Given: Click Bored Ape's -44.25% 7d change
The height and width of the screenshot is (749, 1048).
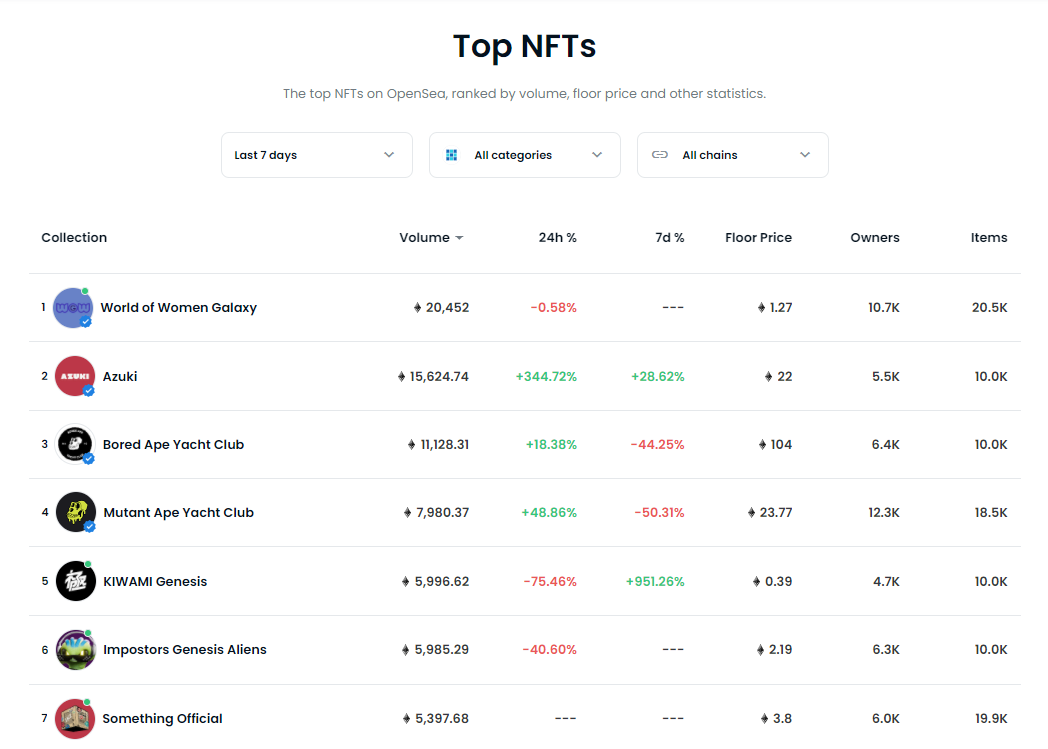Looking at the screenshot, I should tap(658, 445).
